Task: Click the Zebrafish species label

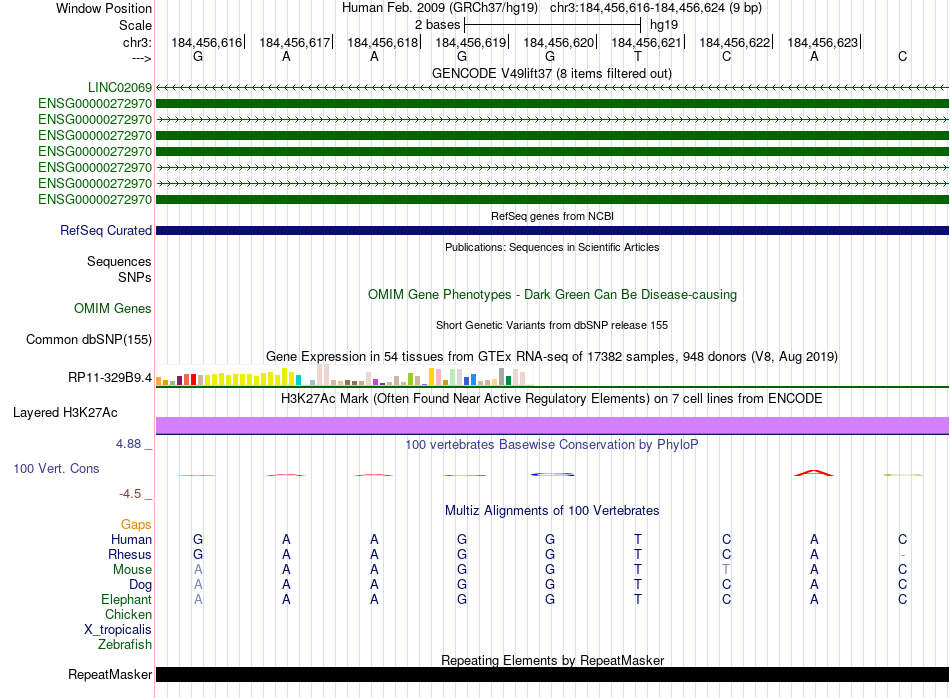Action: click(x=125, y=645)
